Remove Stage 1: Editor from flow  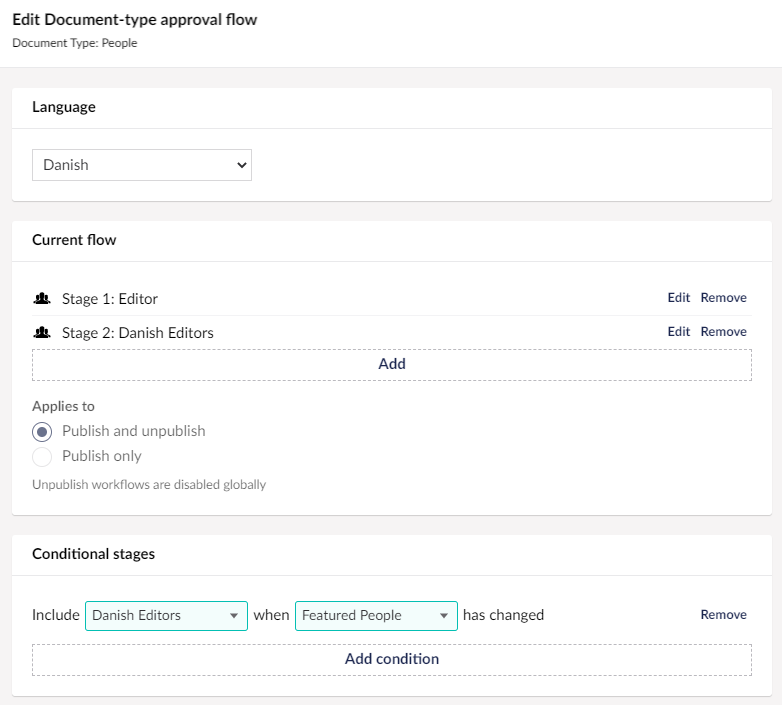point(723,298)
